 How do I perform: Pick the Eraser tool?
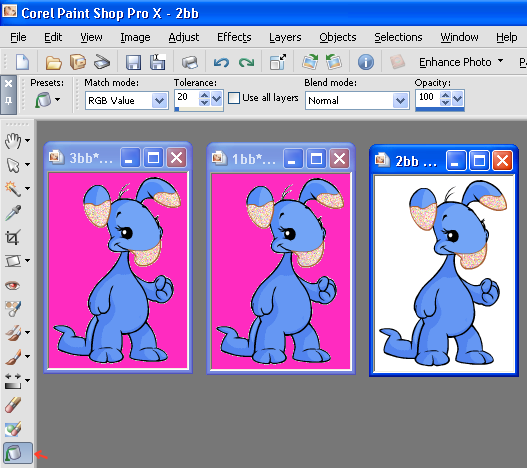(13, 405)
